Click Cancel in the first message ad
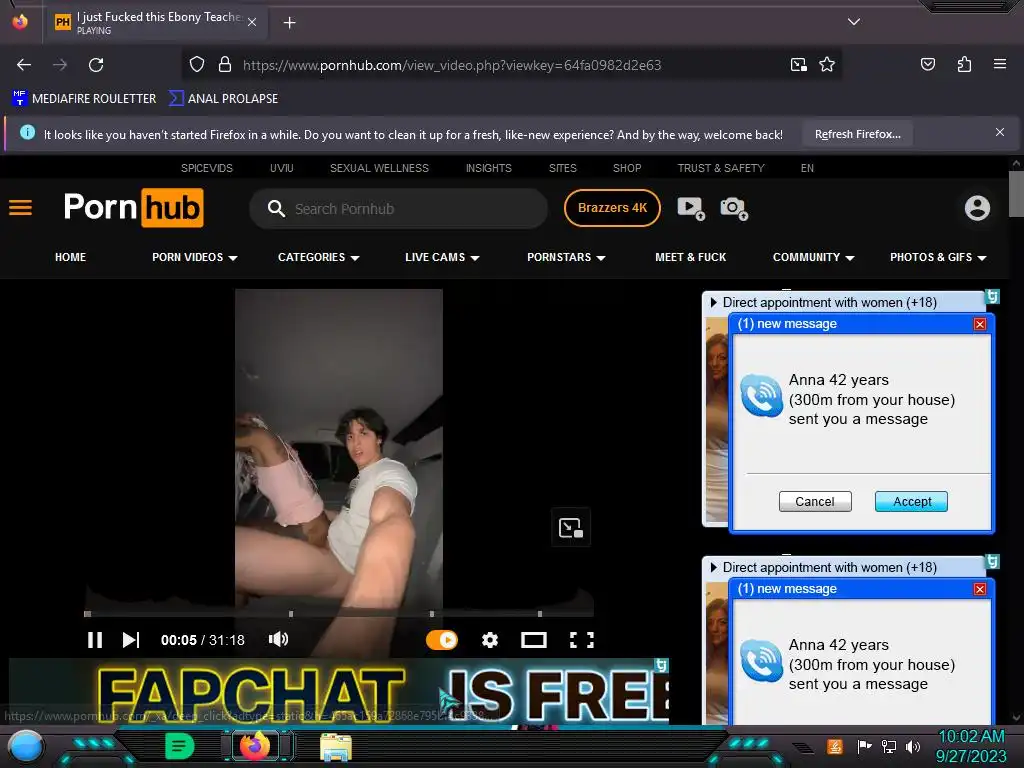The width and height of the screenshot is (1024, 768). click(x=815, y=502)
